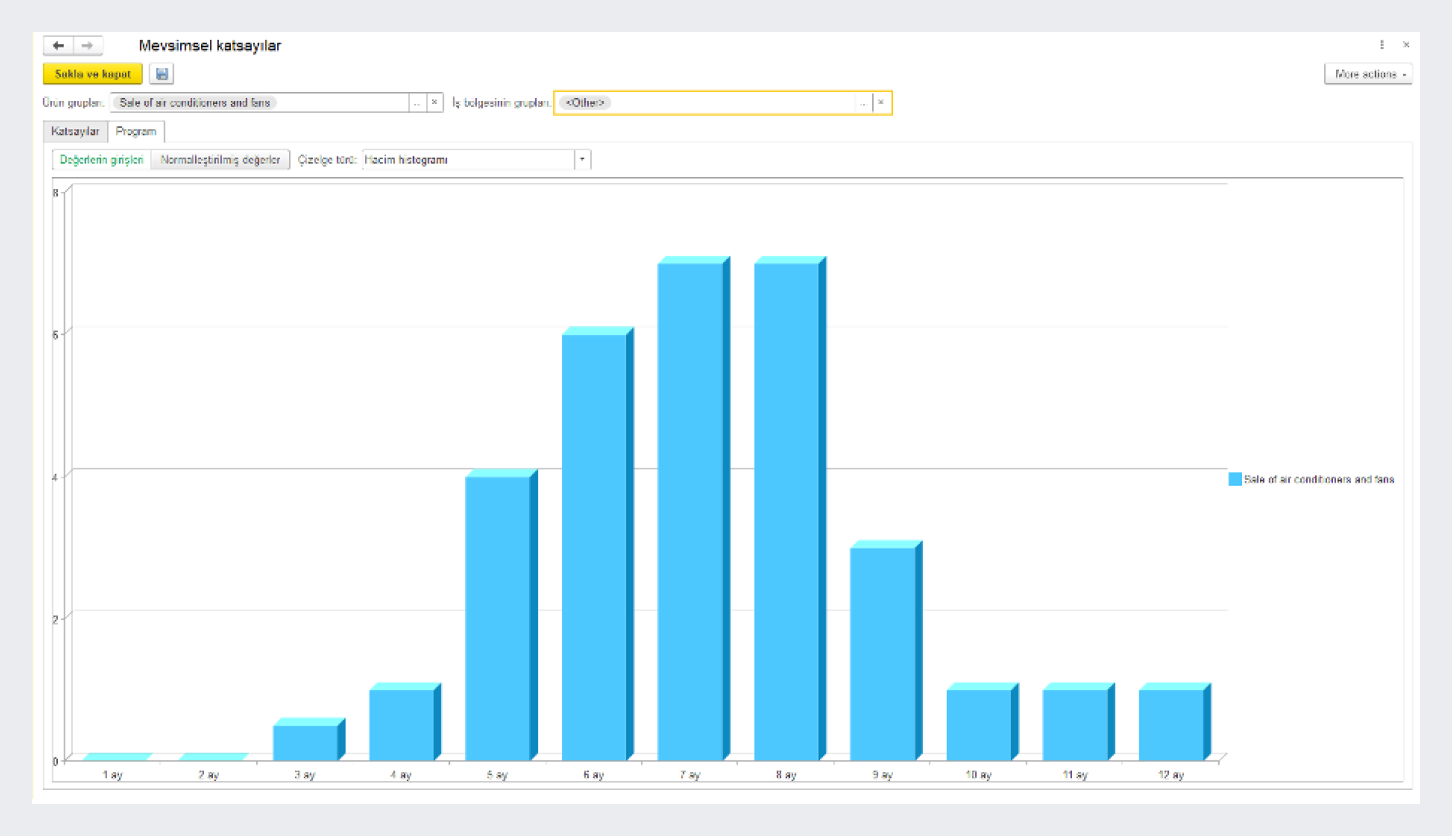Switch to Değerlerin girişleri view

click(x=101, y=160)
